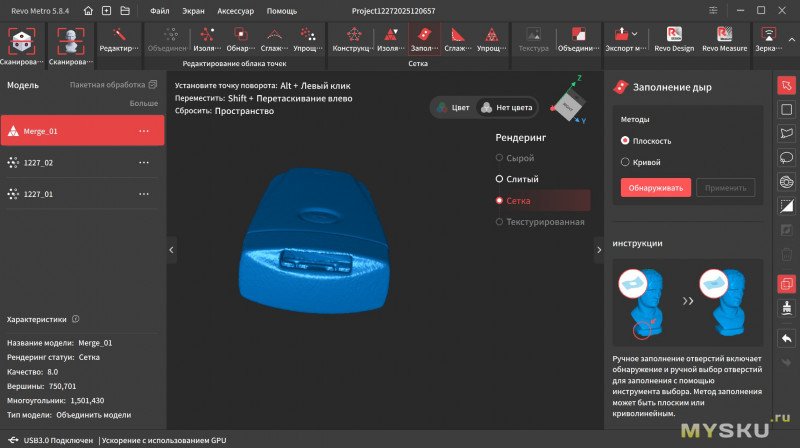Open Revo Measure from the toolbar
Screen dimensions: 800x448
point(724,38)
